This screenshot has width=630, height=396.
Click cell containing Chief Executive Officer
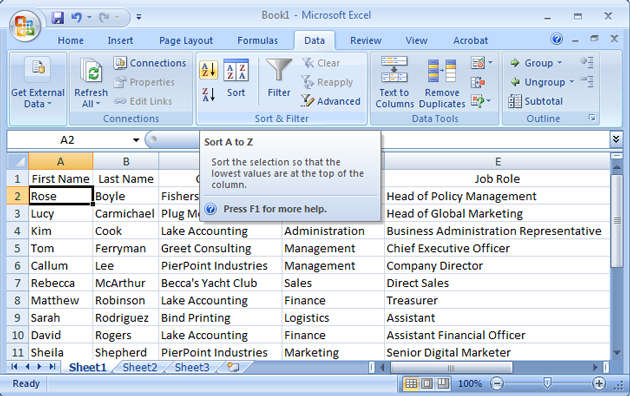click(497, 248)
